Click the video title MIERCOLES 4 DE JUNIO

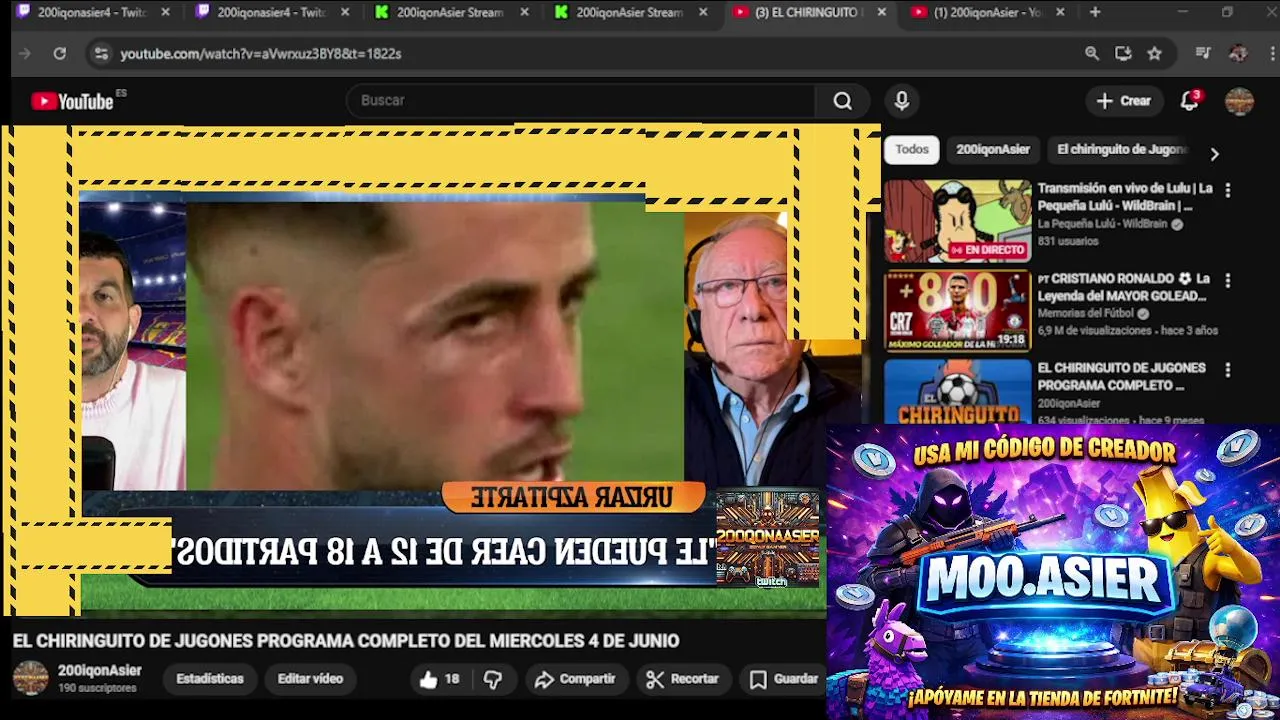346,641
